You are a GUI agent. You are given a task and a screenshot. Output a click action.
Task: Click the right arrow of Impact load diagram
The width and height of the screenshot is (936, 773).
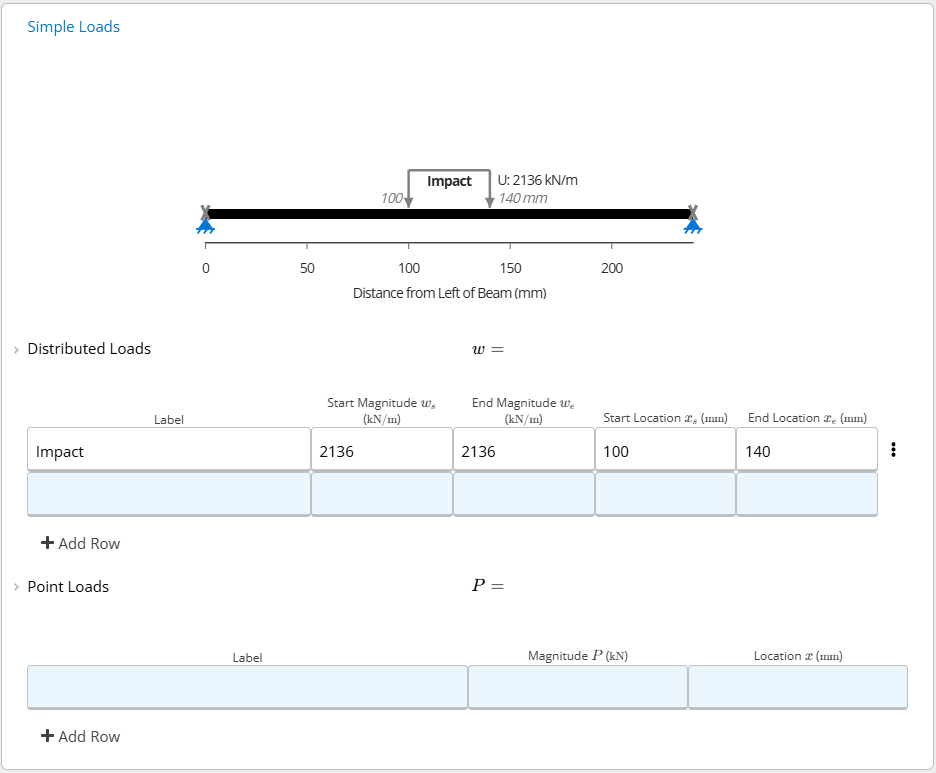click(489, 201)
